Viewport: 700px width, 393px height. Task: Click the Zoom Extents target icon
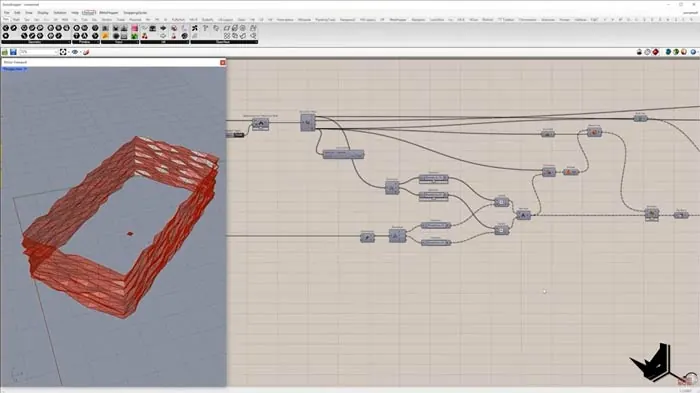(x=63, y=52)
